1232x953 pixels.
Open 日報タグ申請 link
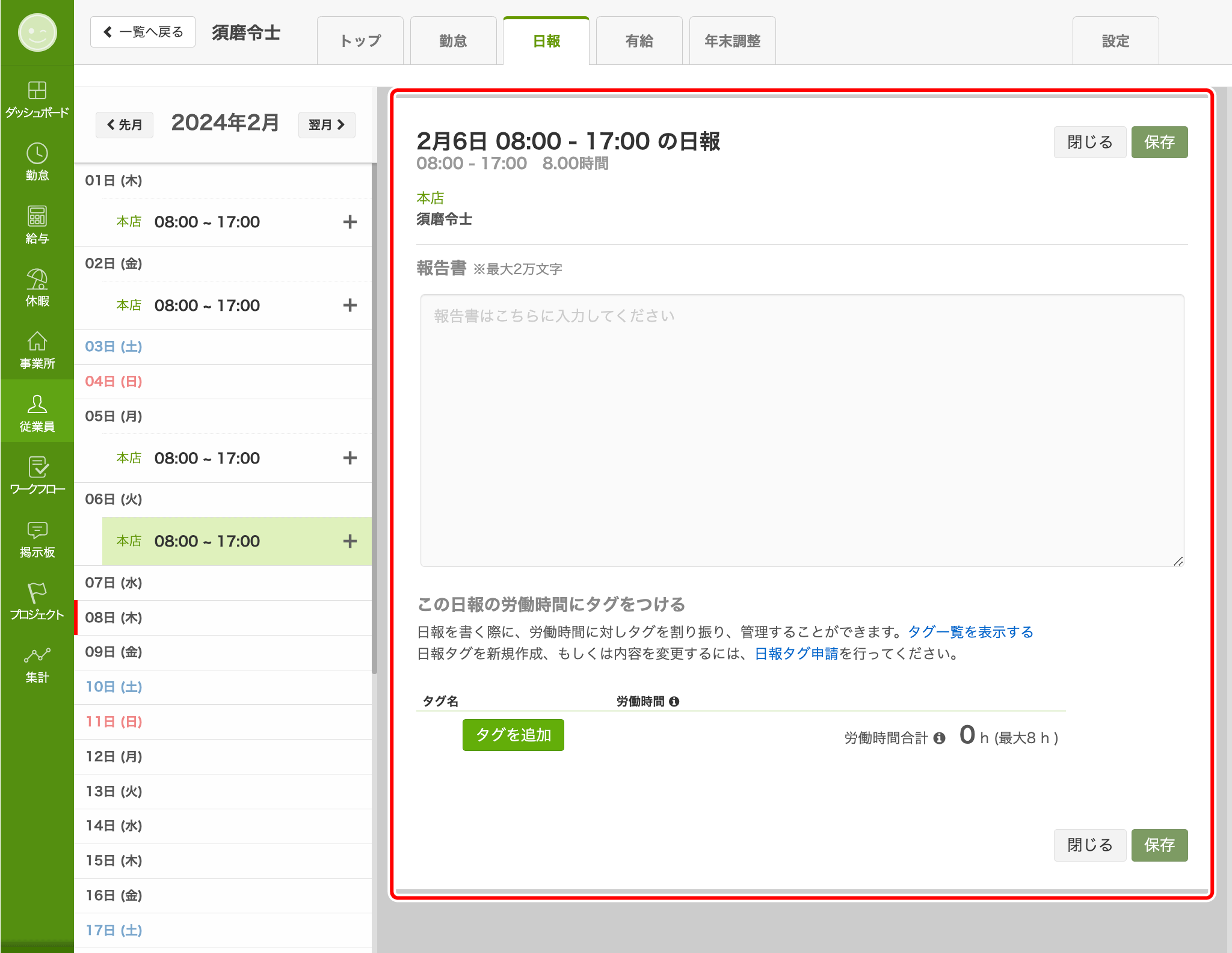(x=796, y=654)
